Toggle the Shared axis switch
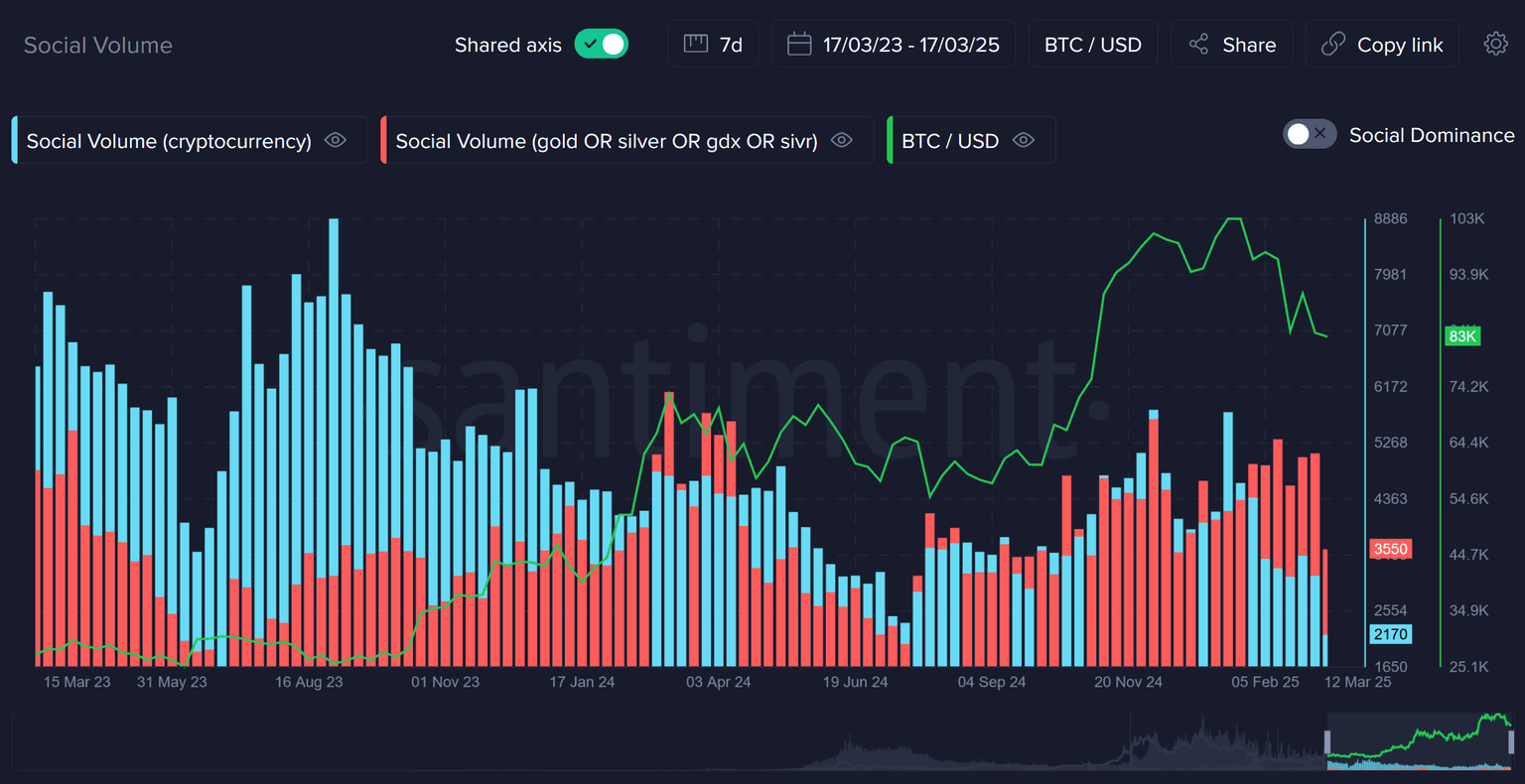The image size is (1525, 784). point(602,45)
